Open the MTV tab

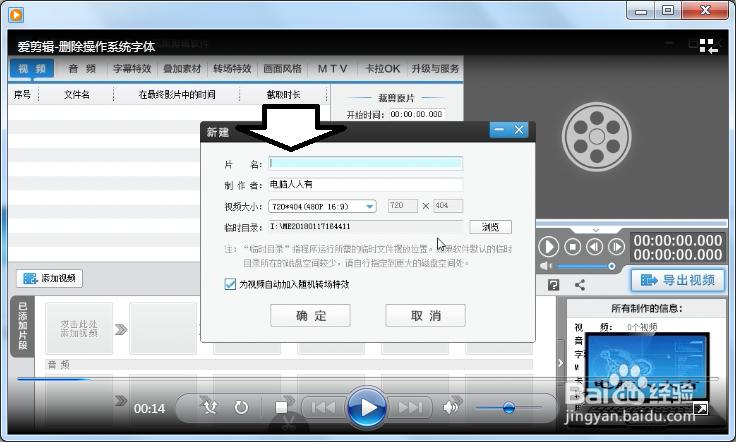click(x=332, y=69)
